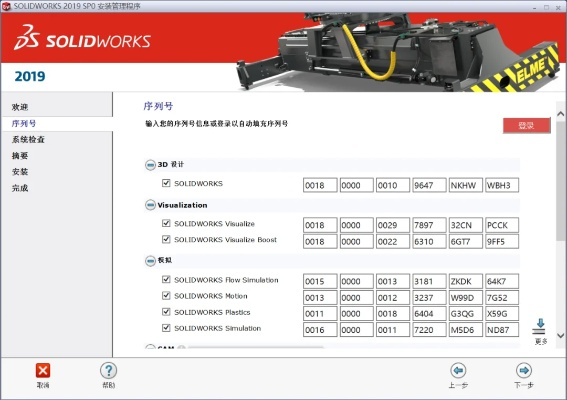Open Help with the question mark icon
Image resolution: width=567 pixels, height=400 pixels.
pos(108,370)
